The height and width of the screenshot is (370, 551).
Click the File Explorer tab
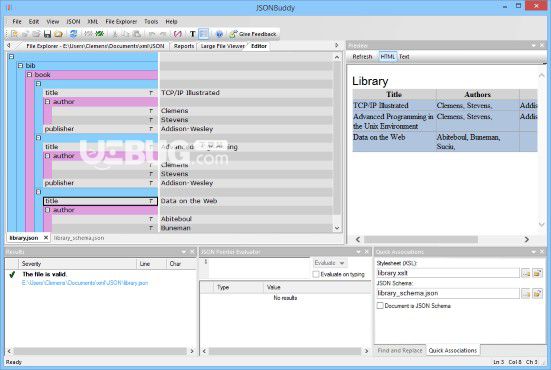[x=95, y=46]
